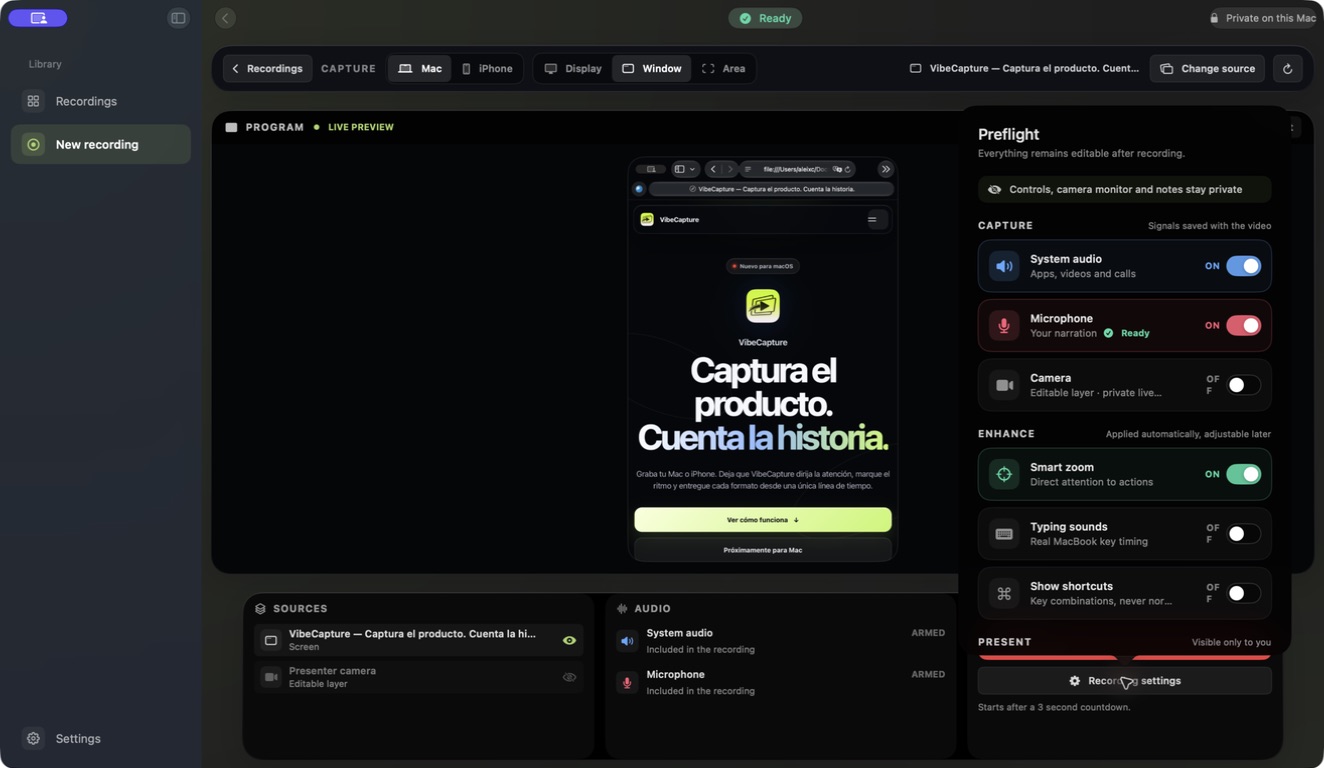Show the Presenter camera layer with eye icon
This screenshot has width=1324, height=768.
(569, 677)
